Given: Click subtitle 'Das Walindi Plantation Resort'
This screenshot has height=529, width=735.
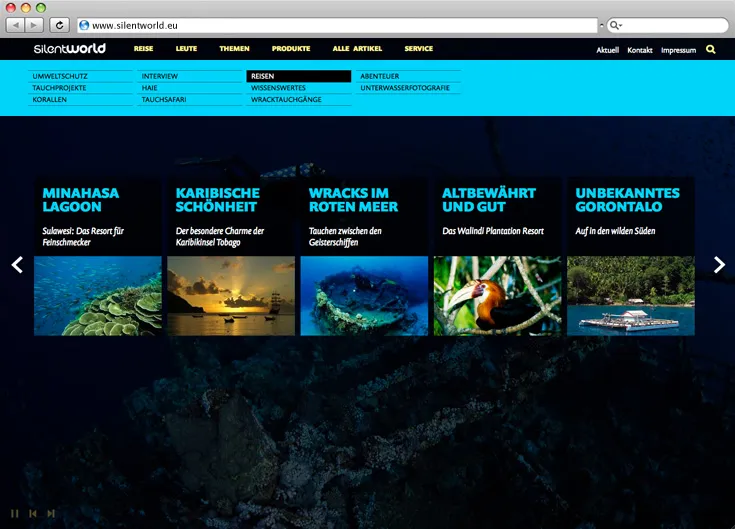Looking at the screenshot, I should 493,231.
